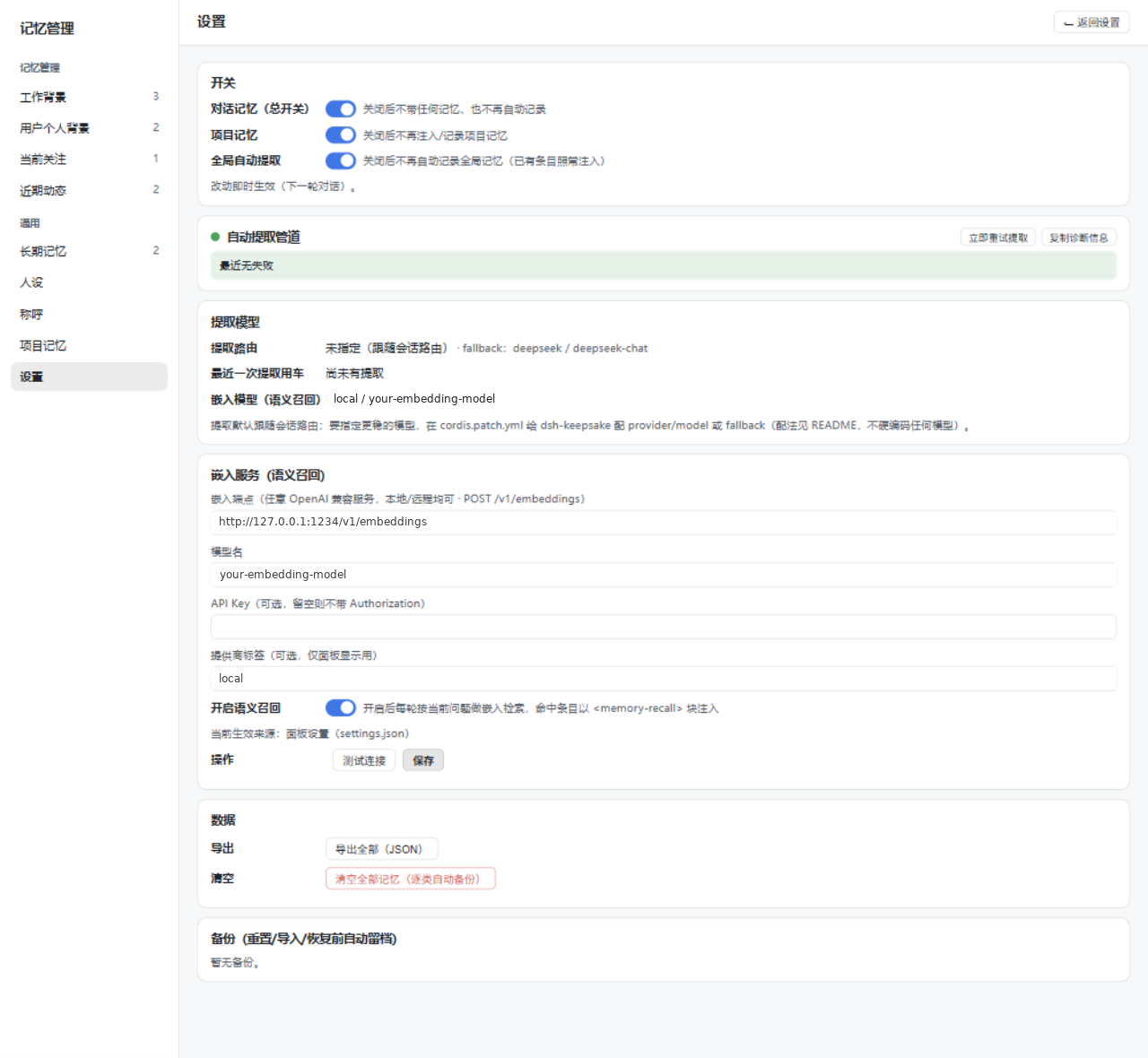Screen dimensions: 1148x1058
Task: Open 用户个人背景 in the sidebar
Action: [x=89, y=128]
